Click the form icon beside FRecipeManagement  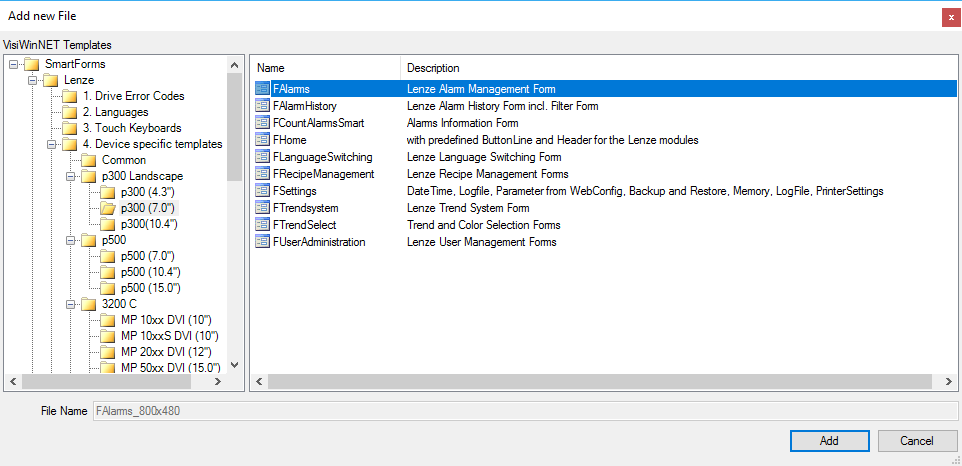263,174
